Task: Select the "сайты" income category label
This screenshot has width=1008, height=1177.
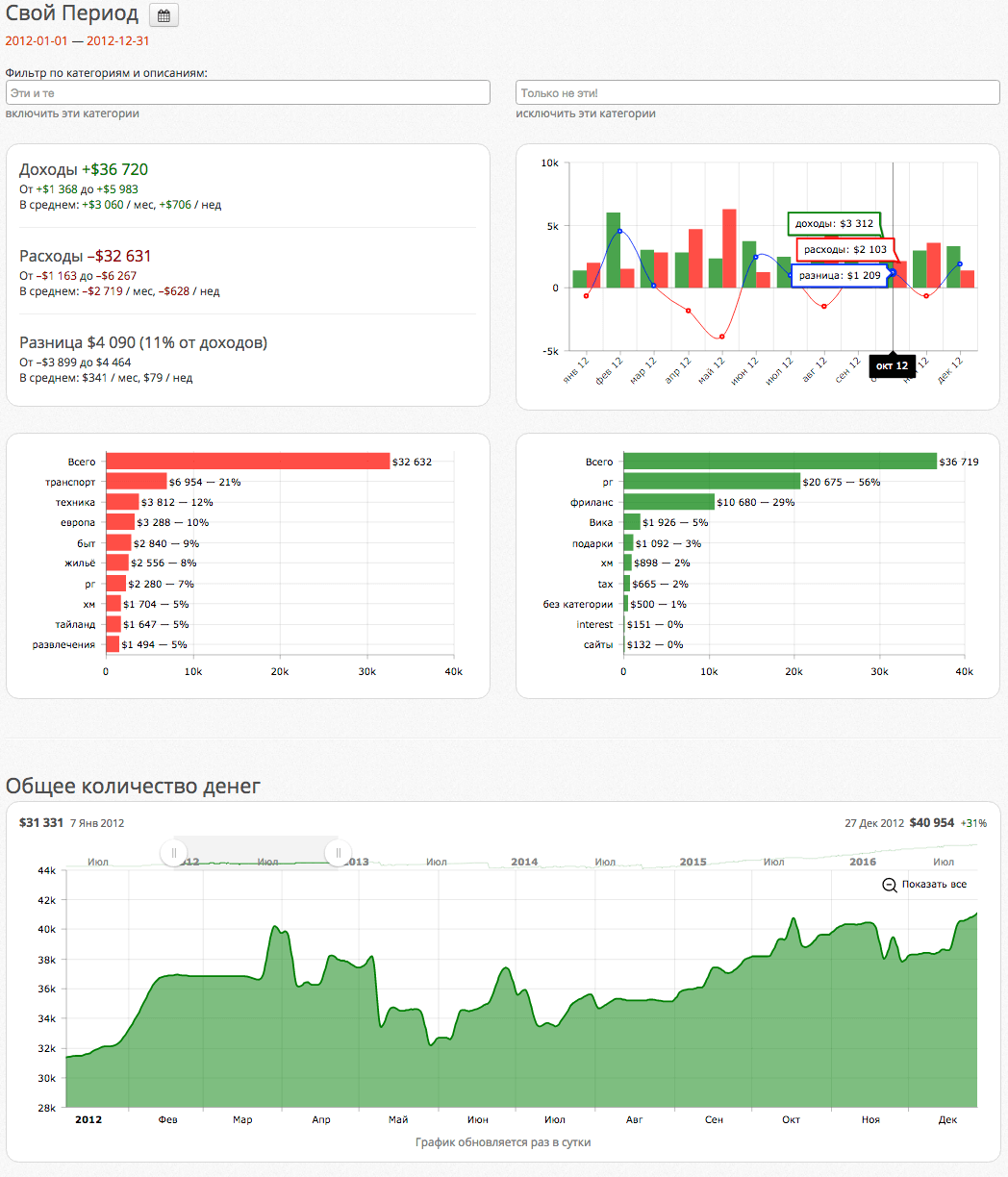Action: point(598,644)
